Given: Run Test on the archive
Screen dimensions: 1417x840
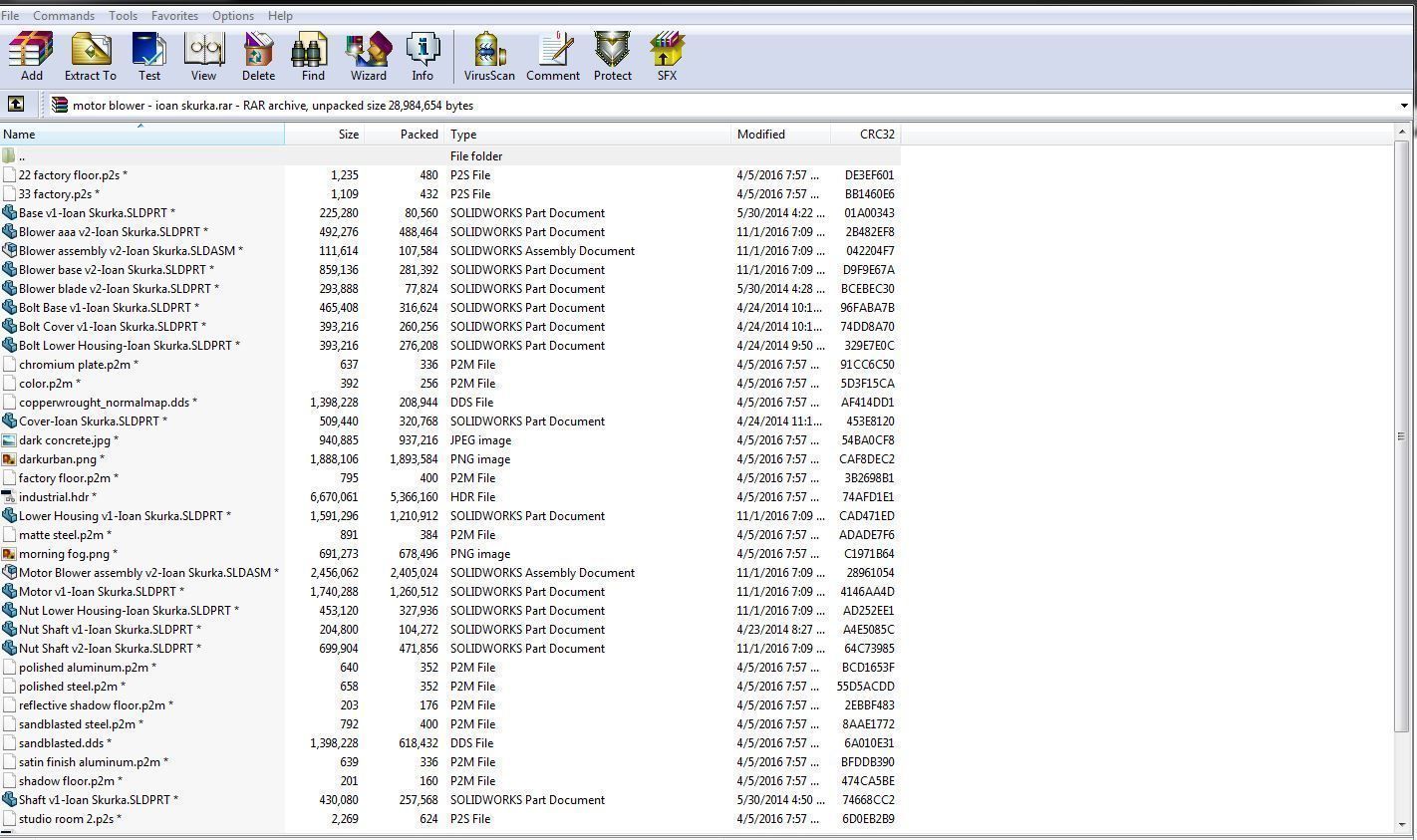Looking at the screenshot, I should [x=149, y=56].
